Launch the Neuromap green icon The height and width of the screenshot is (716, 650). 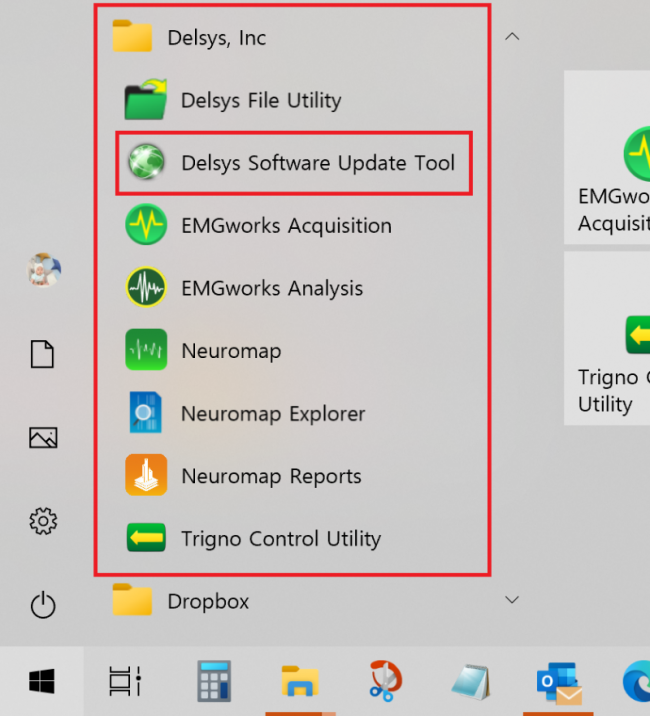[146, 349]
